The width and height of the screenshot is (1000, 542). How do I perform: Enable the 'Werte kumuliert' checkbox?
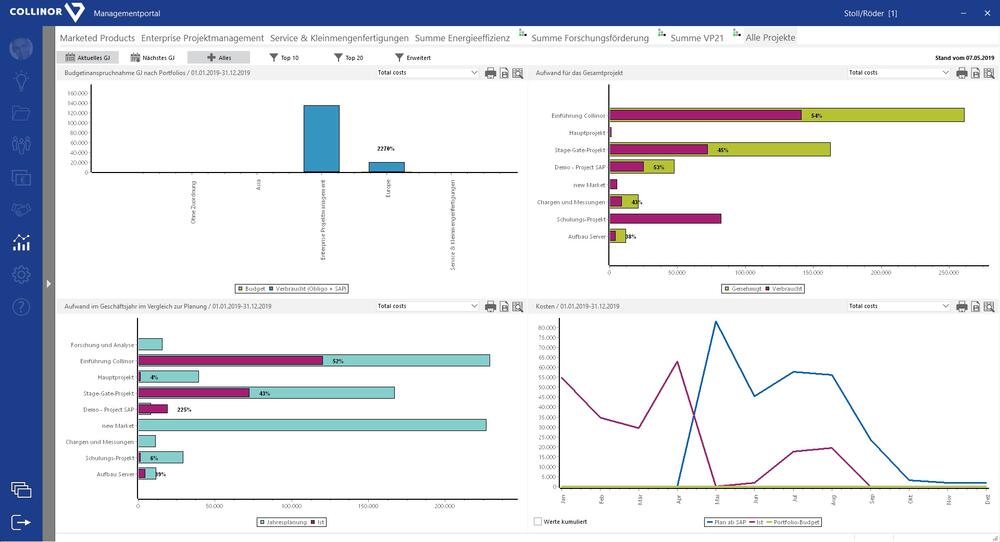pos(539,521)
